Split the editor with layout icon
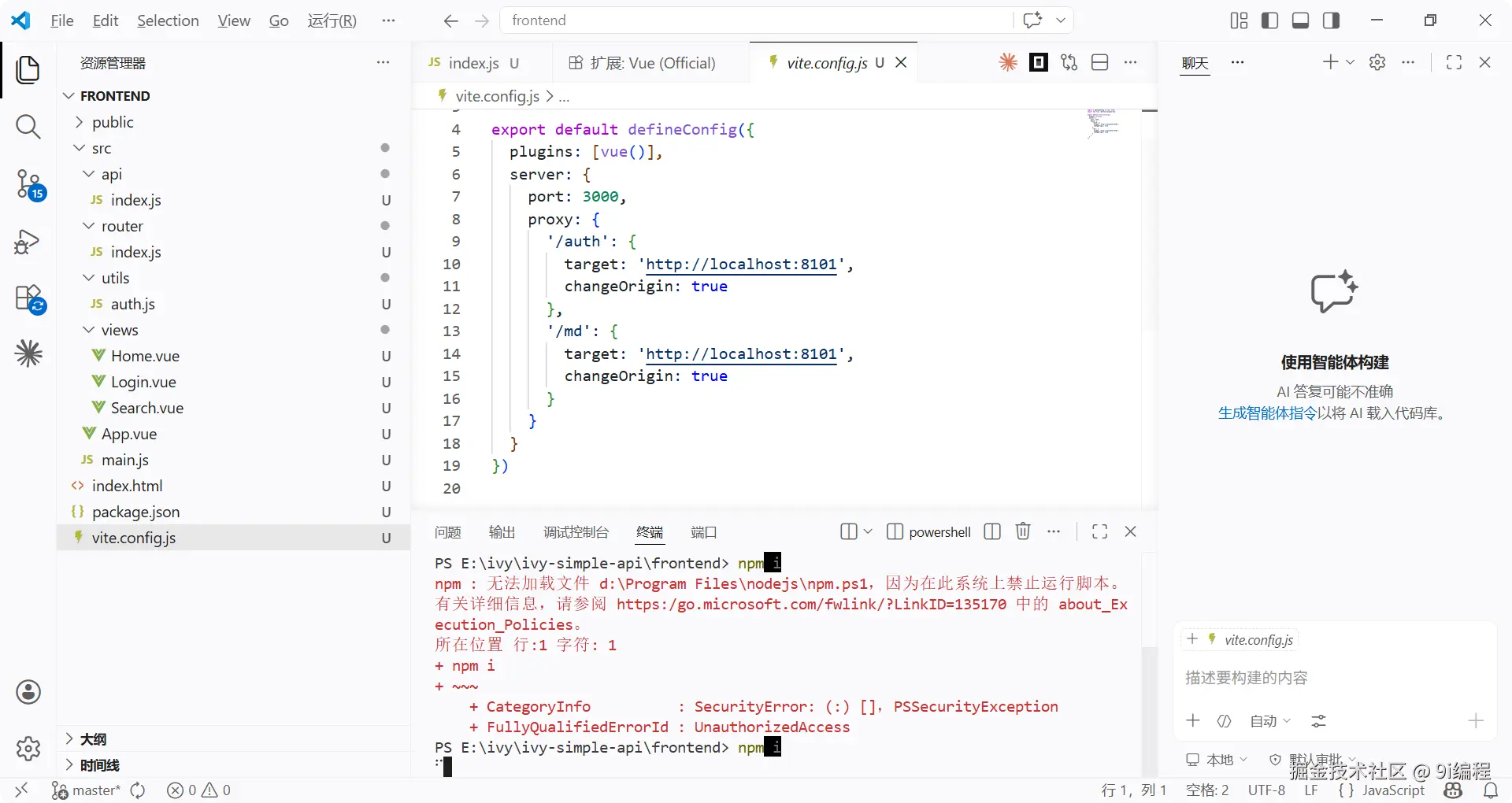 (x=1100, y=62)
